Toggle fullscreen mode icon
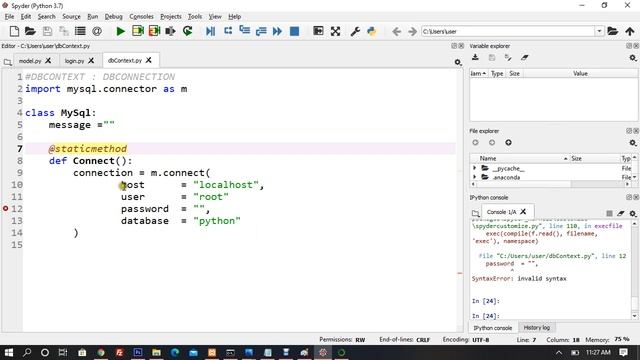The image size is (640, 360). [335, 31]
